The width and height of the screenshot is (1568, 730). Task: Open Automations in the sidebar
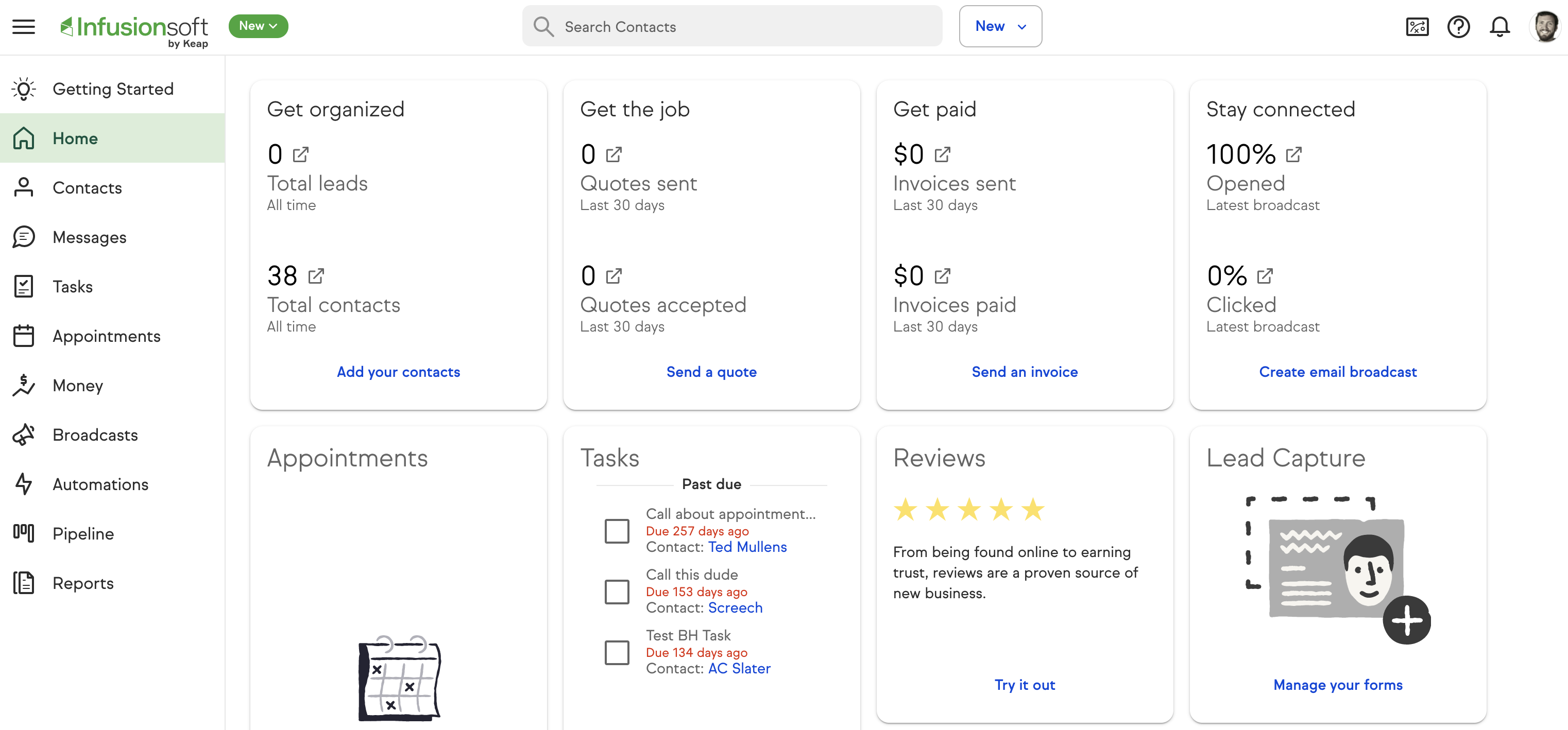coord(100,484)
